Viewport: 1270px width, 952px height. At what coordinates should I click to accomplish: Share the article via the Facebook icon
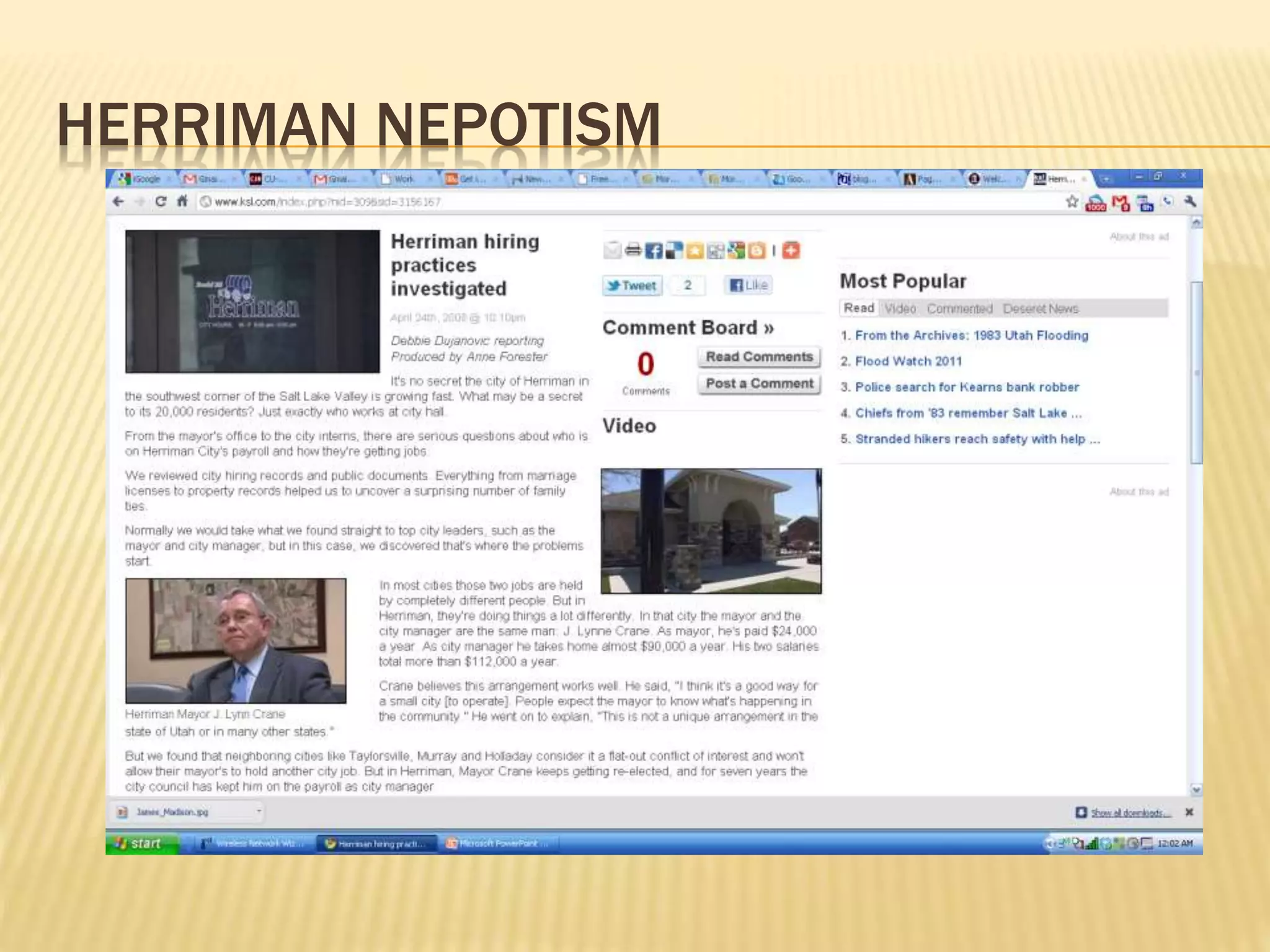(654, 250)
